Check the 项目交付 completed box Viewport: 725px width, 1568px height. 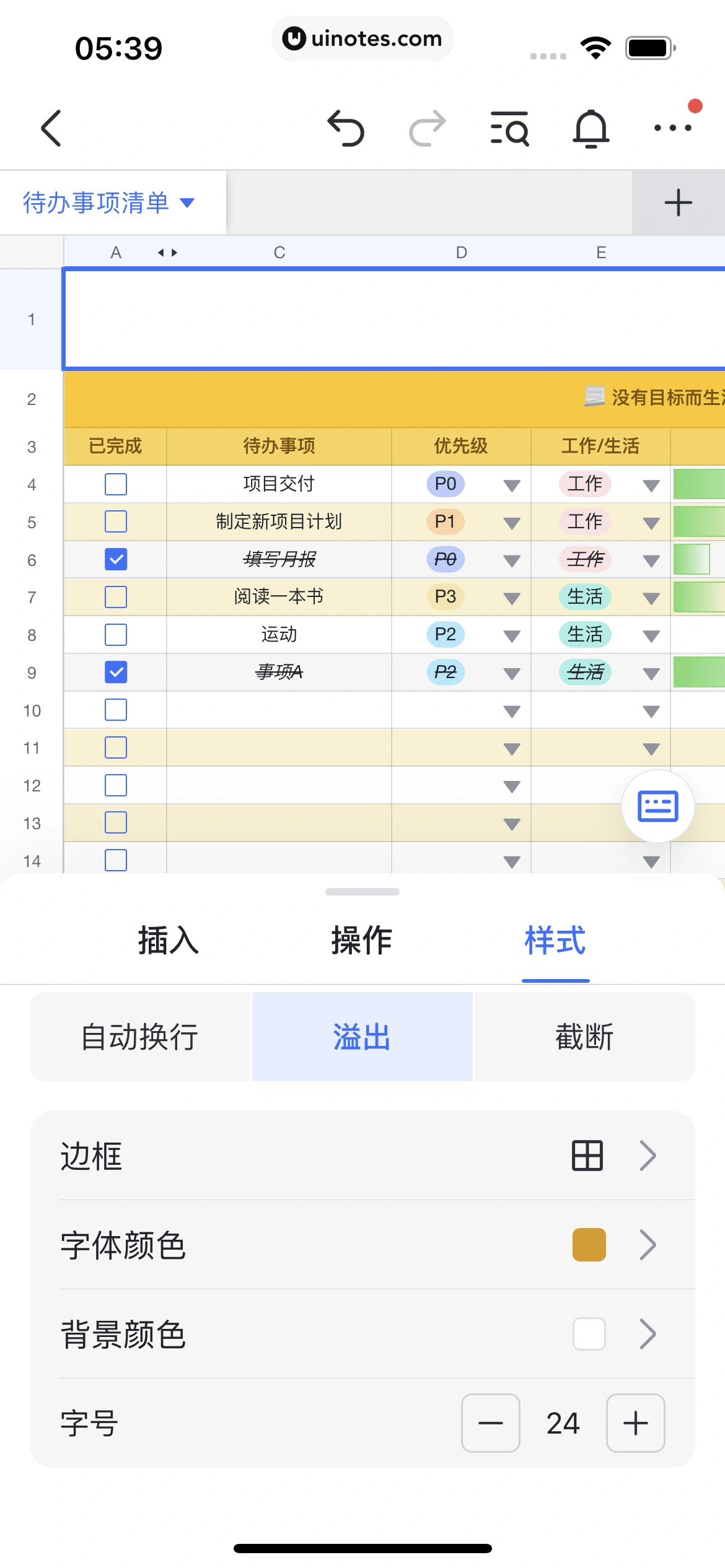[x=116, y=484]
